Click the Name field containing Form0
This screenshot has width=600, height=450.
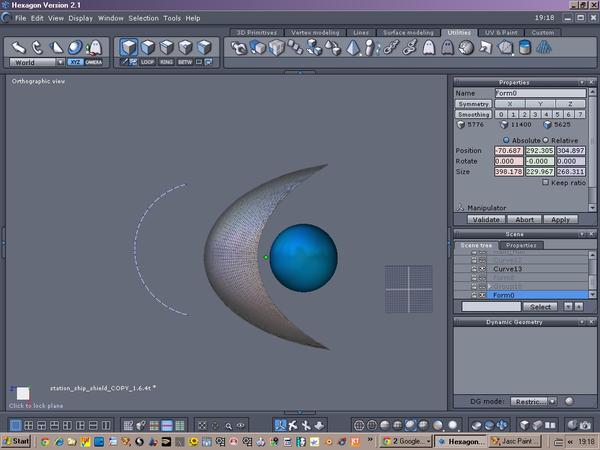pos(540,93)
